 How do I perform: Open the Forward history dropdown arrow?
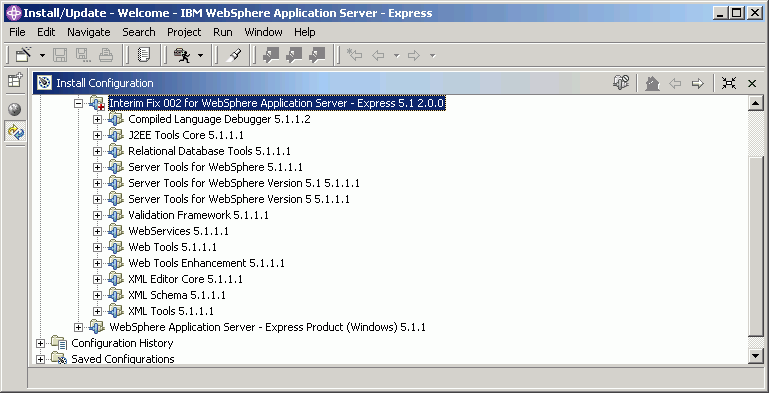click(432, 55)
